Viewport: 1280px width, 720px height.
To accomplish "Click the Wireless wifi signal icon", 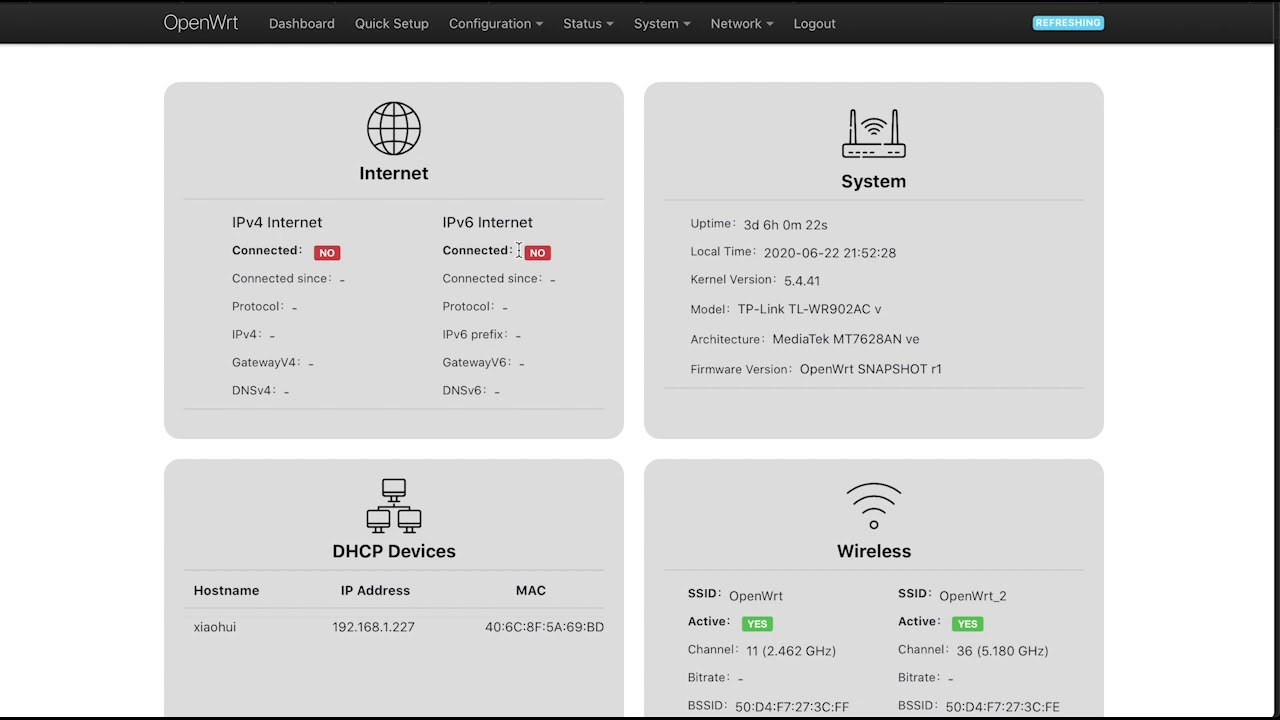I will click(x=873, y=506).
